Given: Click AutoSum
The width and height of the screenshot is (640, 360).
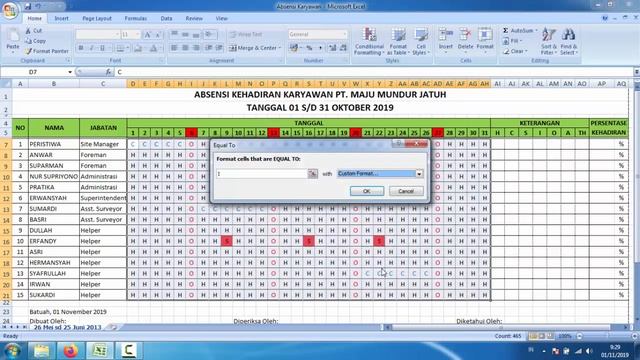Looking at the screenshot, I should pyautogui.click(x=519, y=31).
